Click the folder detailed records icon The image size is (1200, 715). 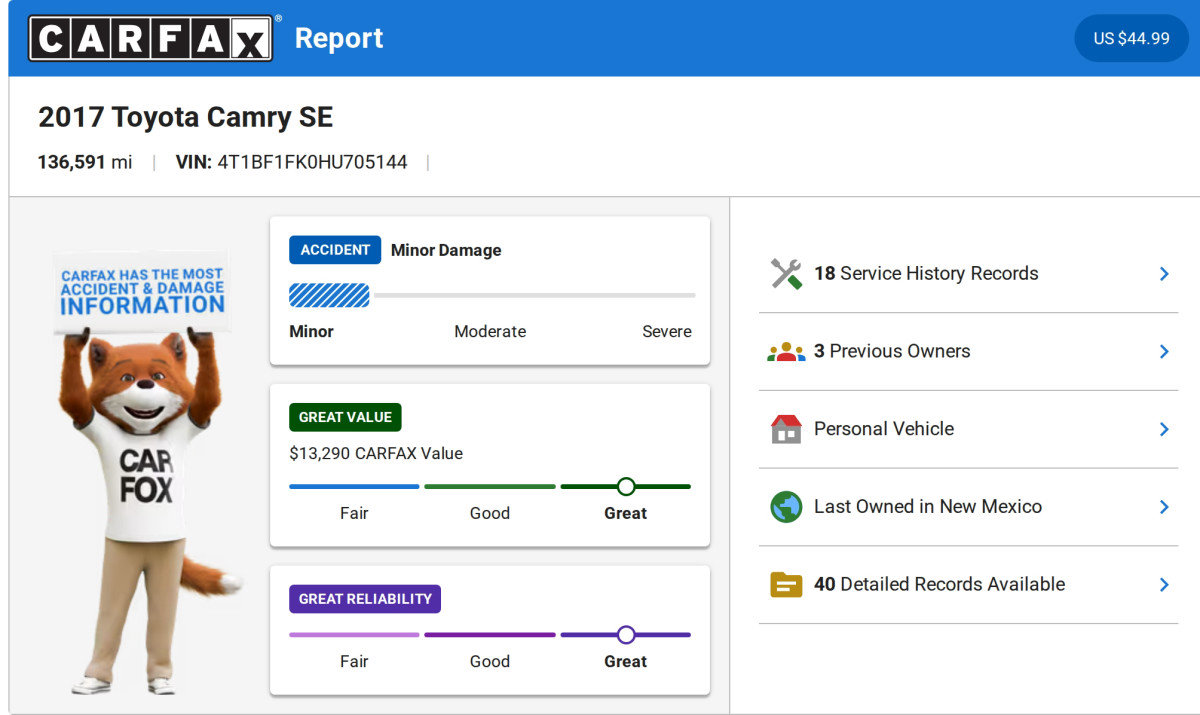[x=787, y=584]
